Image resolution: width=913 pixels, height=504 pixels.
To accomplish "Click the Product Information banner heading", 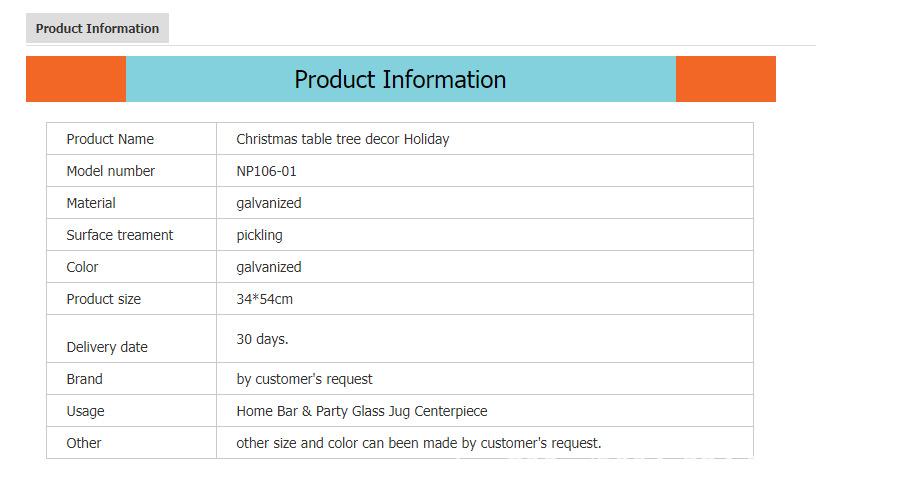I will tap(400, 80).
